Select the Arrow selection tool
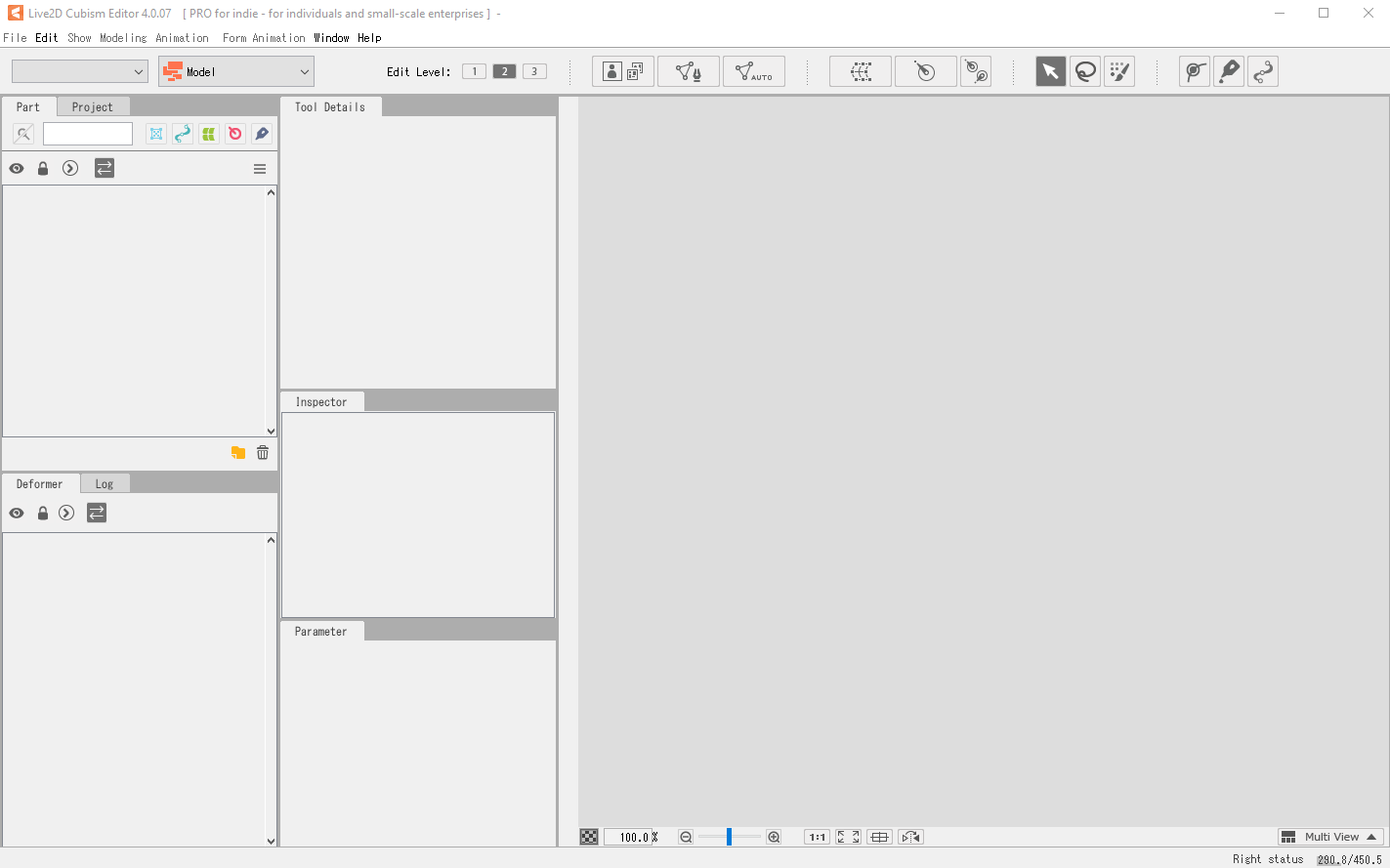Viewport: 1390px width, 868px height. pos(1050,71)
